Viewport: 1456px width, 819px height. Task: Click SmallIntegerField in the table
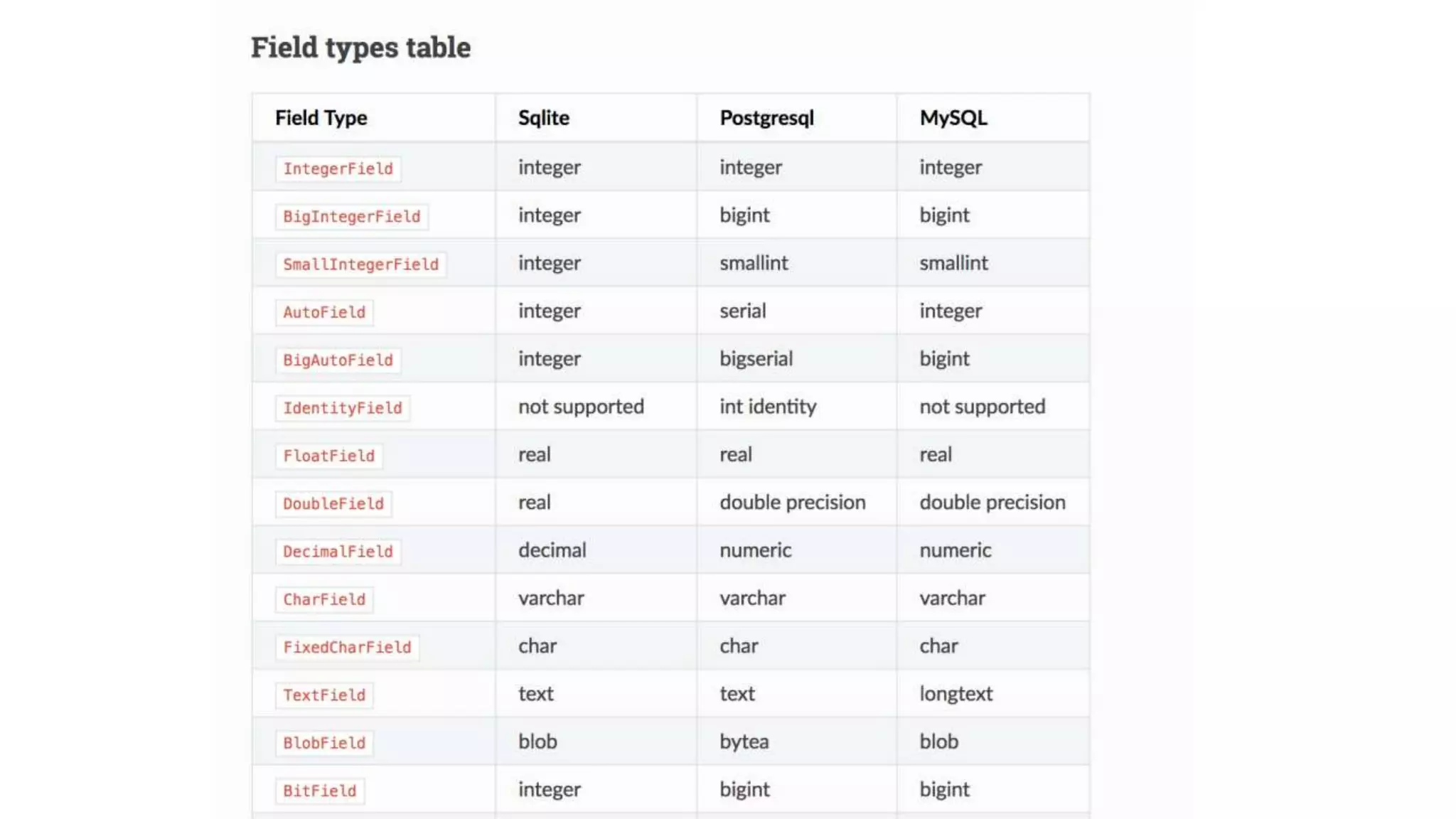pos(361,264)
